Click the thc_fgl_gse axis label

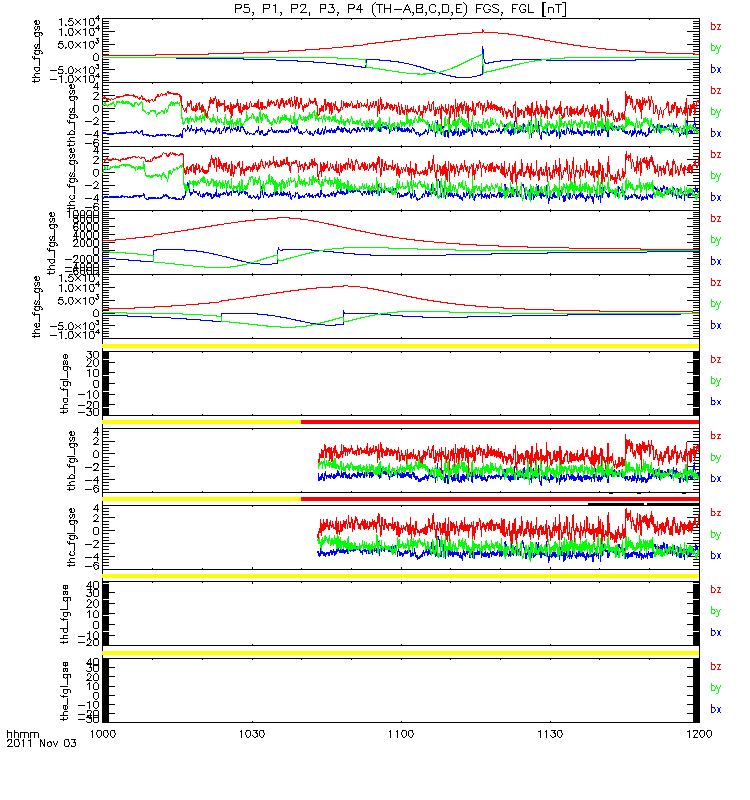(x=71, y=537)
